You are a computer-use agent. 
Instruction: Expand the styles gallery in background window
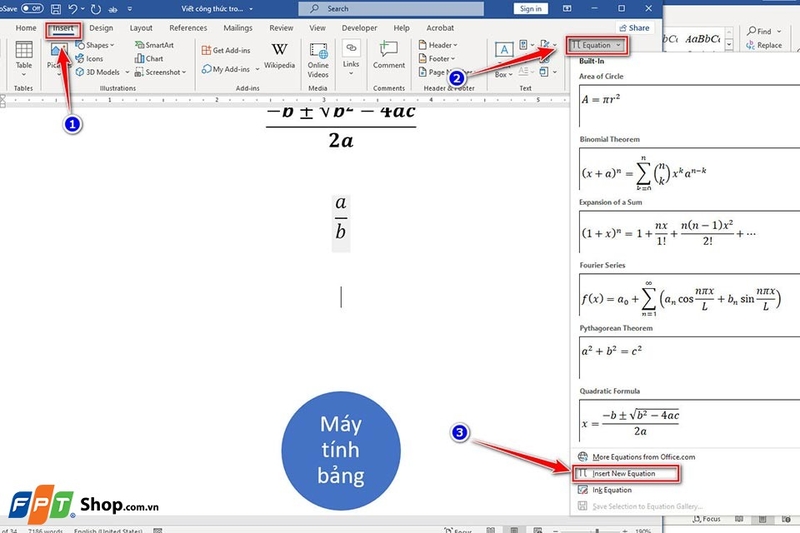point(729,45)
